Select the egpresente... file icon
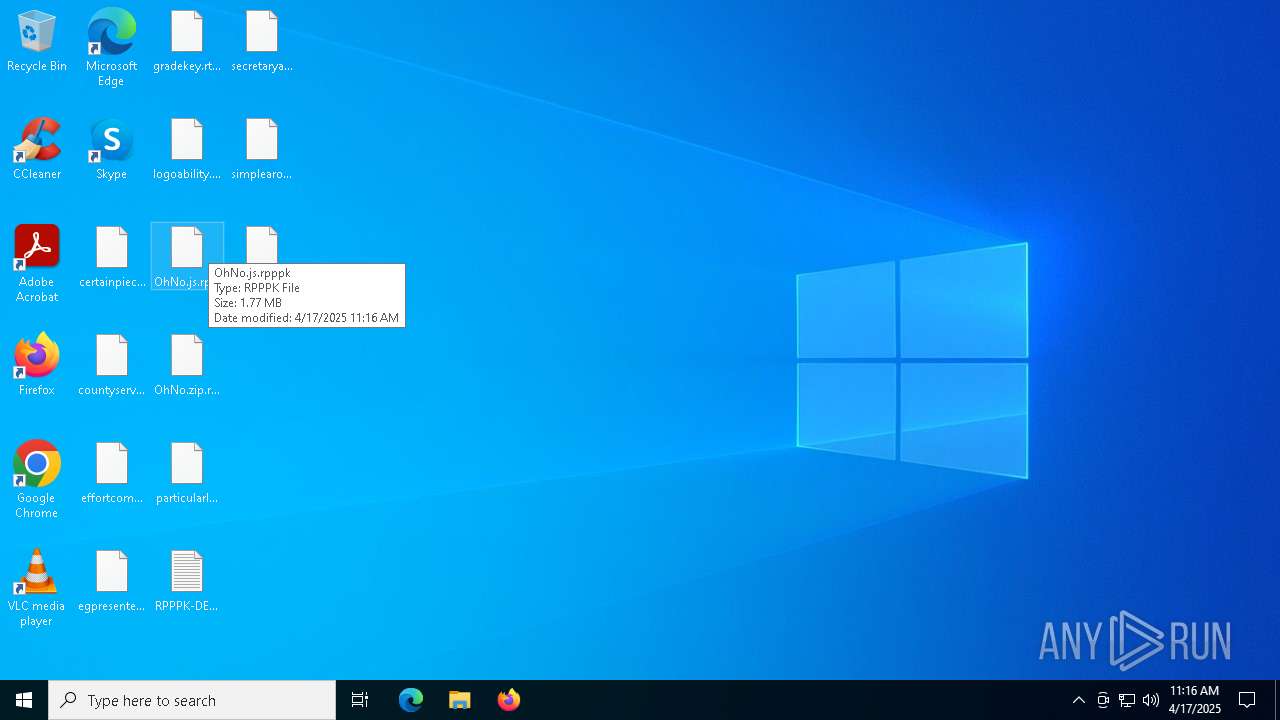Screen dimensions: 1280x720 coord(111,582)
